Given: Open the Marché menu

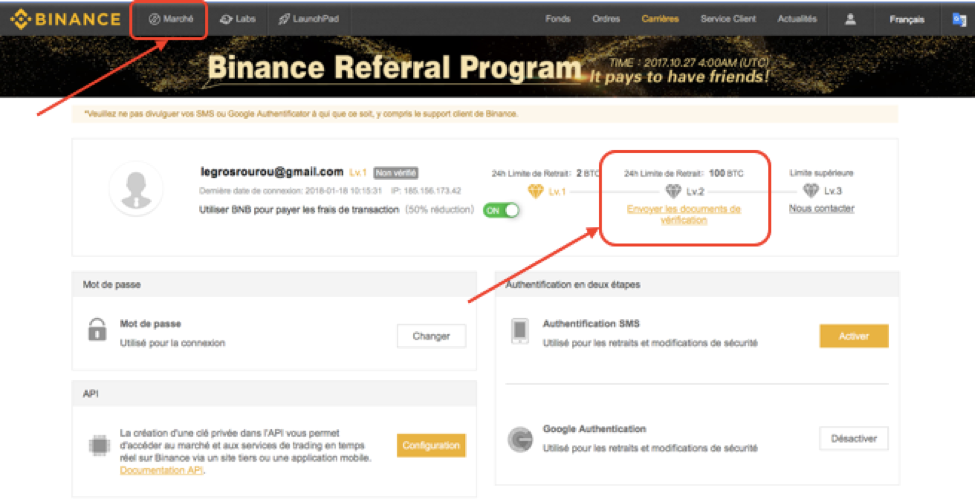Looking at the screenshot, I should [171, 19].
